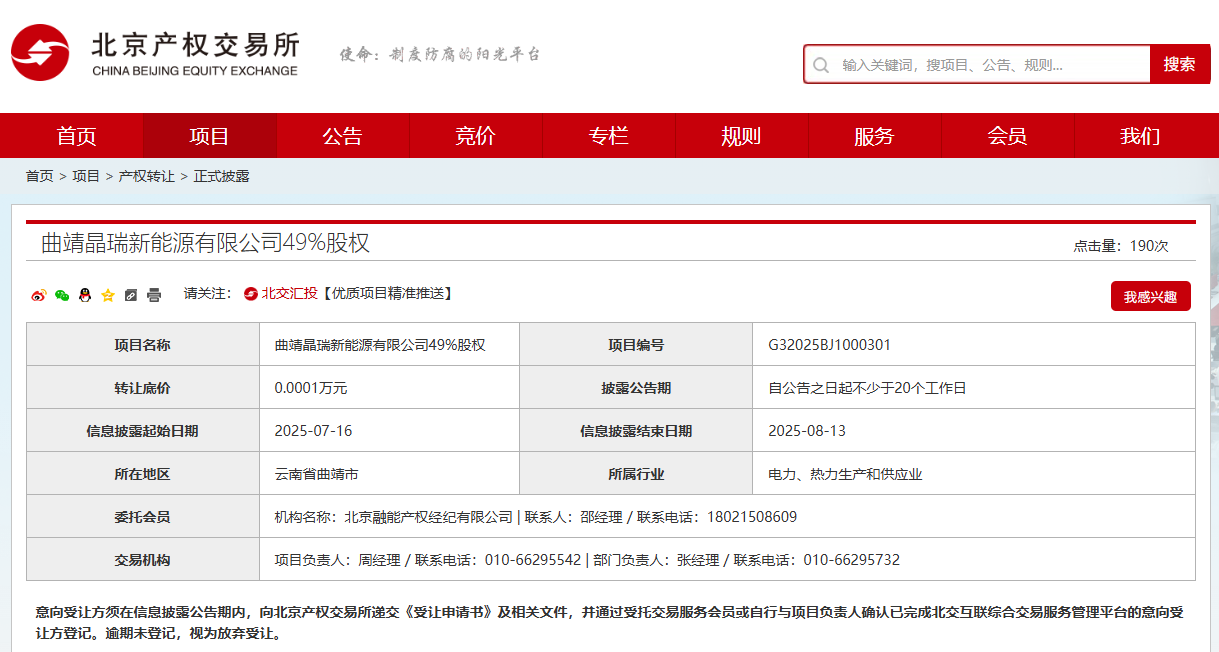
Task: Print the page using printer icon
Action: [x=154, y=295]
